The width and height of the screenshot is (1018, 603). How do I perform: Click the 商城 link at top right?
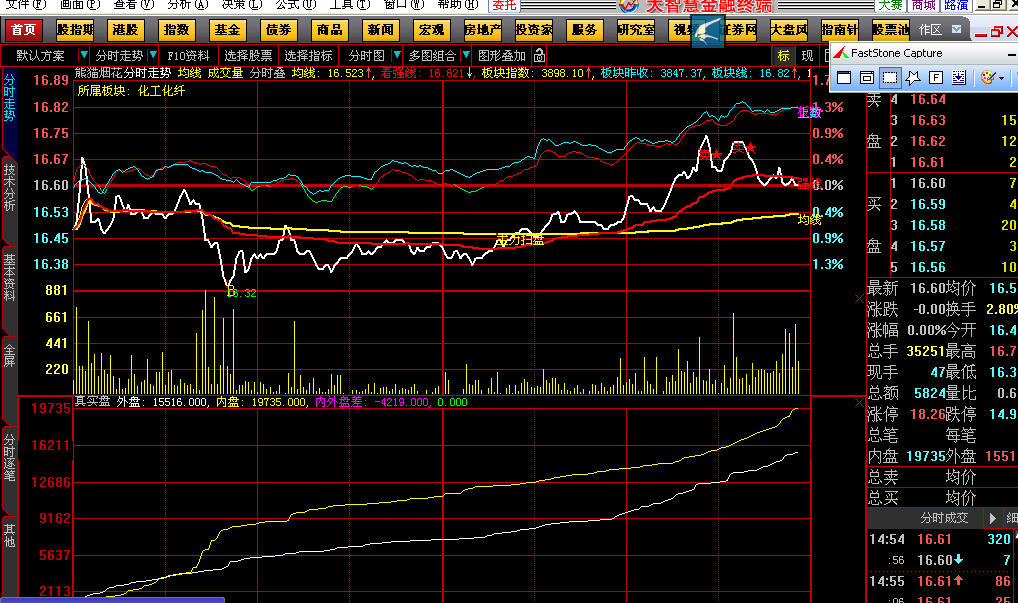coord(923,5)
